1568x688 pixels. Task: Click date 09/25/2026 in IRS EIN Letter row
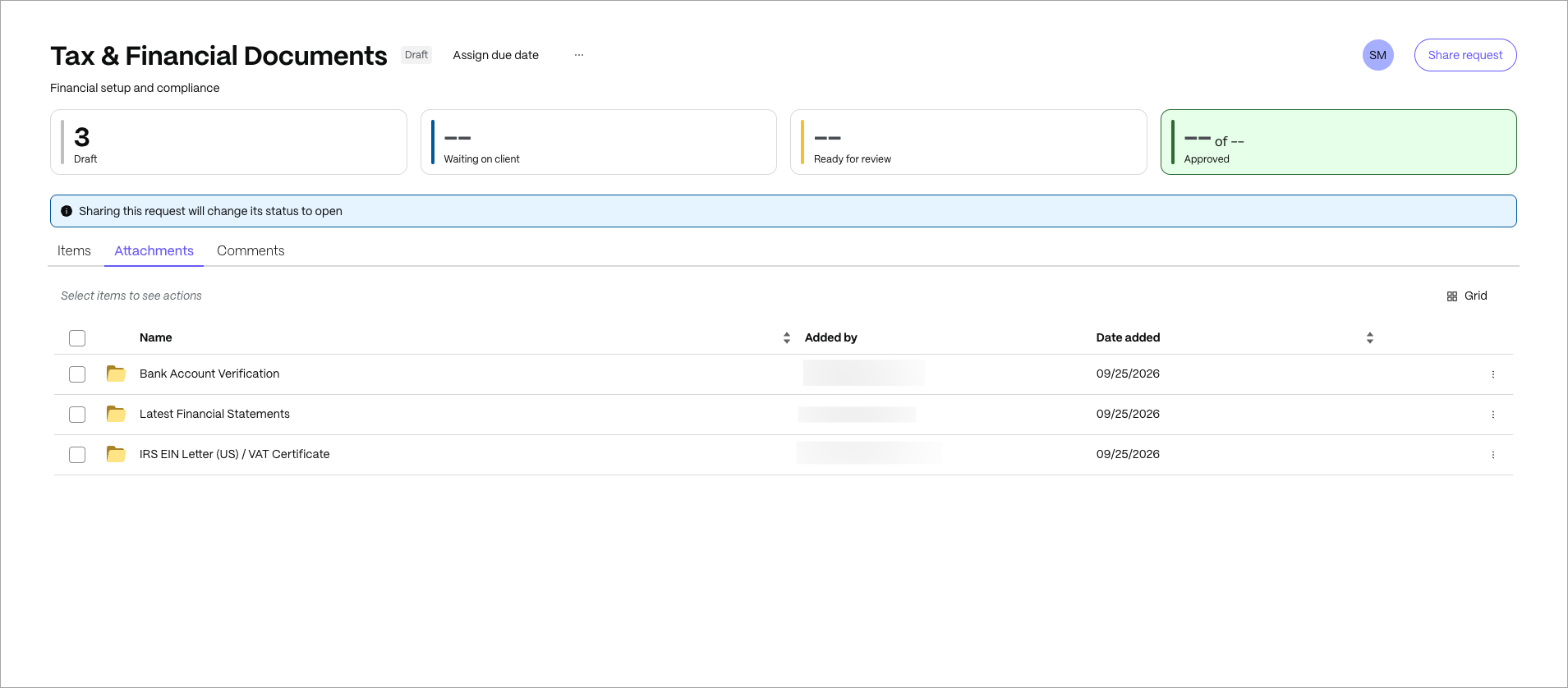[x=1128, y=454]
